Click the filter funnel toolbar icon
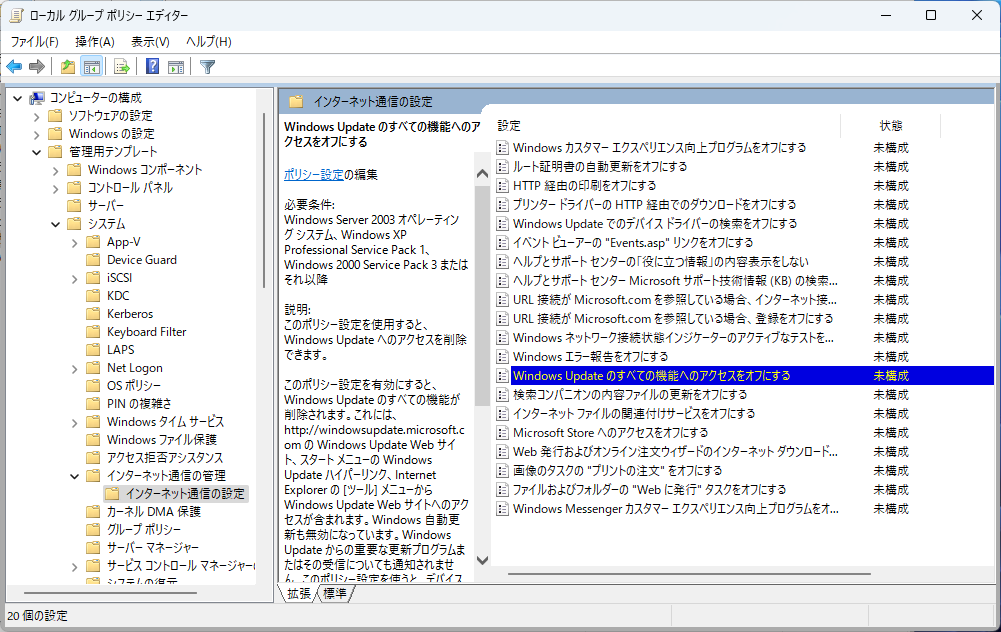The height and width of the screenshot is (632, 1001). [x=207, y=67]
